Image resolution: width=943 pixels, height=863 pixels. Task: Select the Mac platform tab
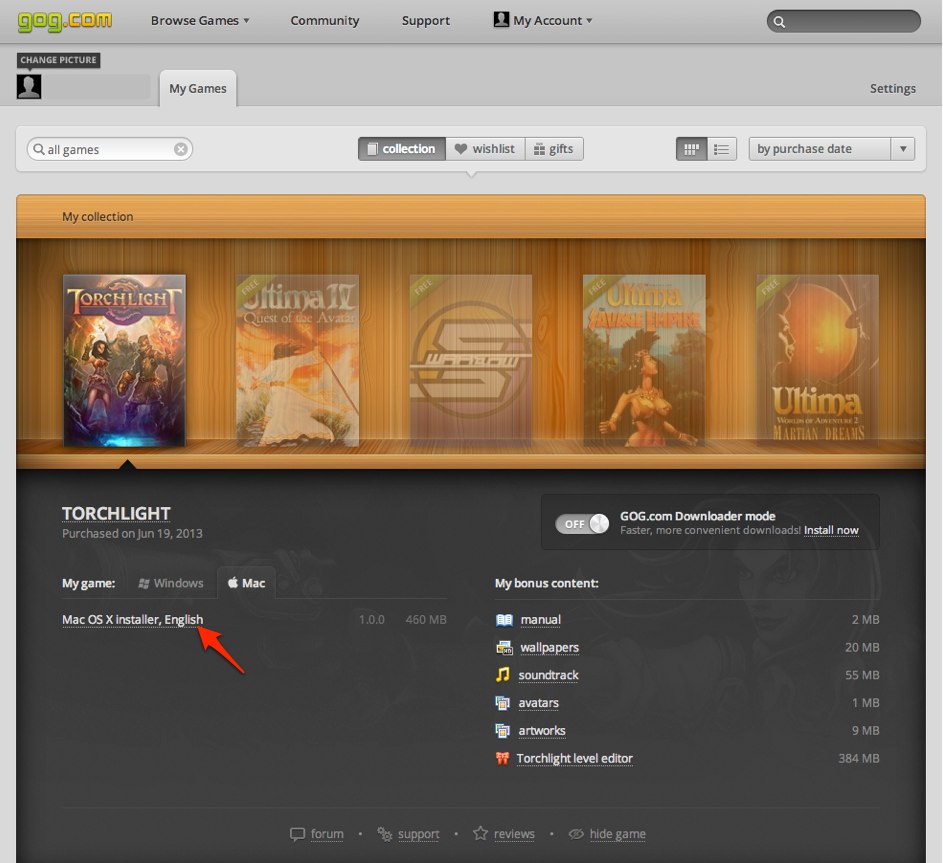(247, 583)
